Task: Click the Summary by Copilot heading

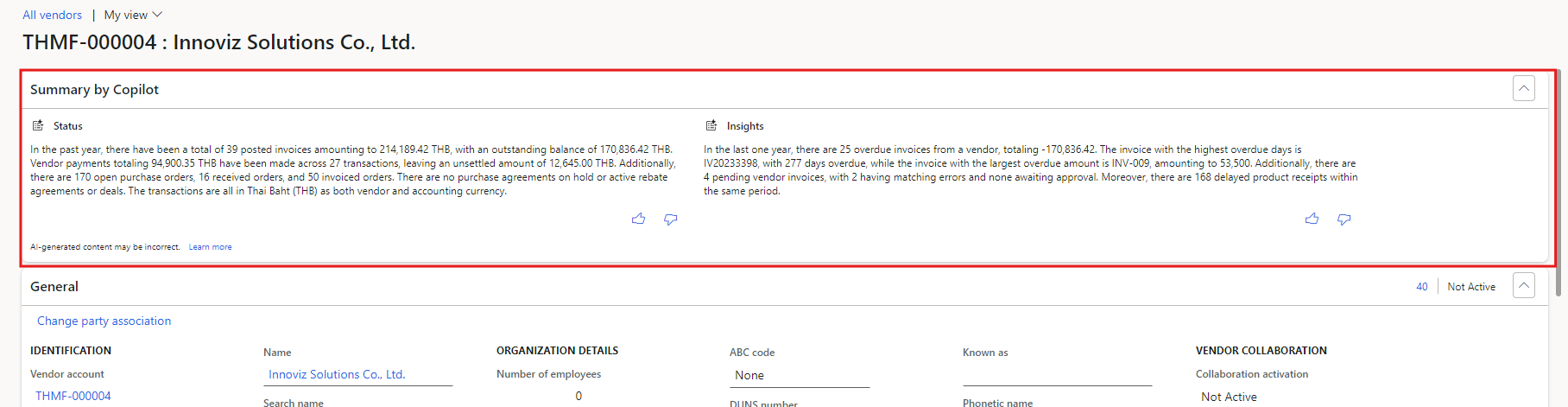Action: pyautogui.click(x=94, y=89)
